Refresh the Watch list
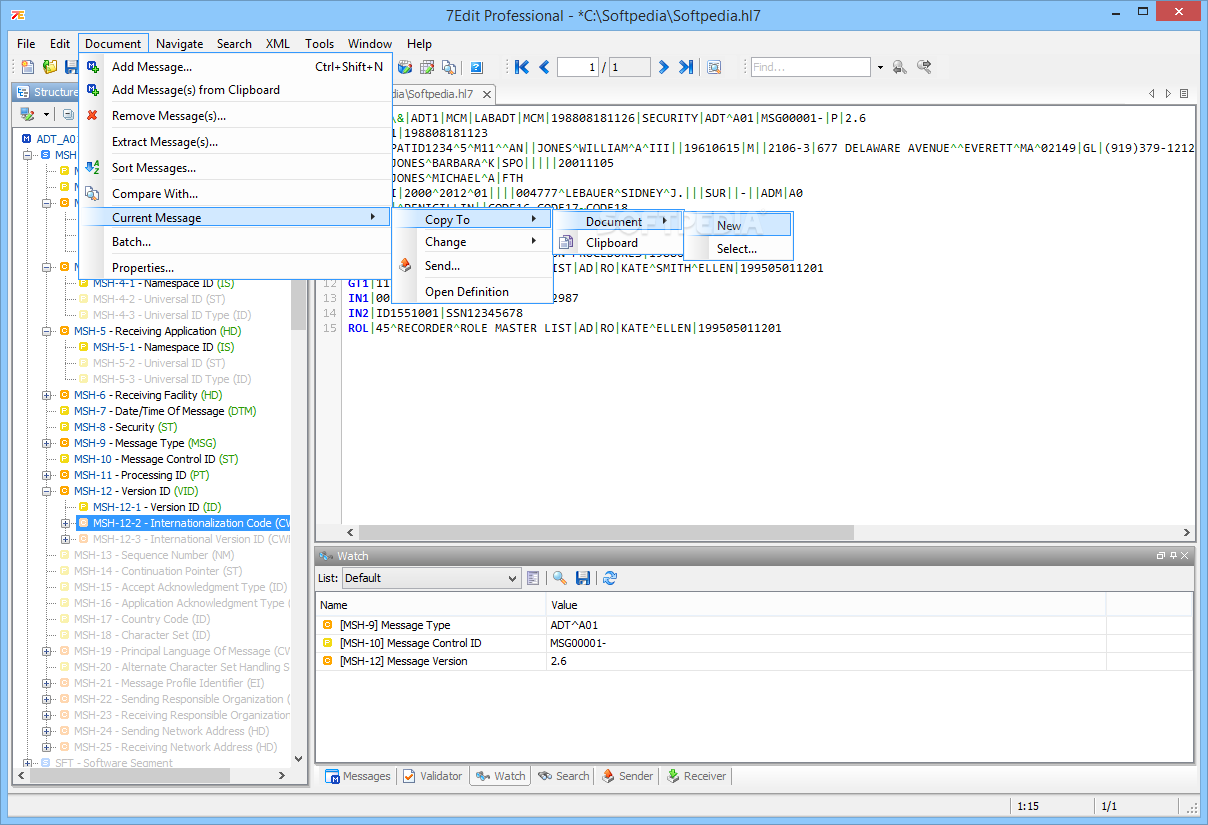The height and width of the screenshot is (825, 1208). click(x=610, y=578)
